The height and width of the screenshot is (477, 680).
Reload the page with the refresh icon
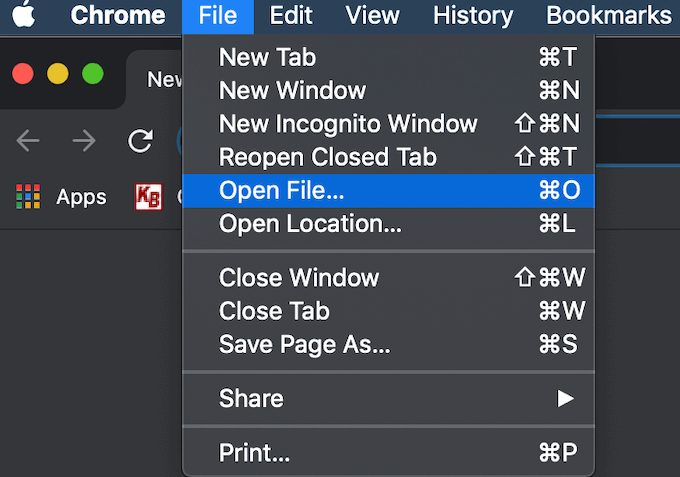140,141
